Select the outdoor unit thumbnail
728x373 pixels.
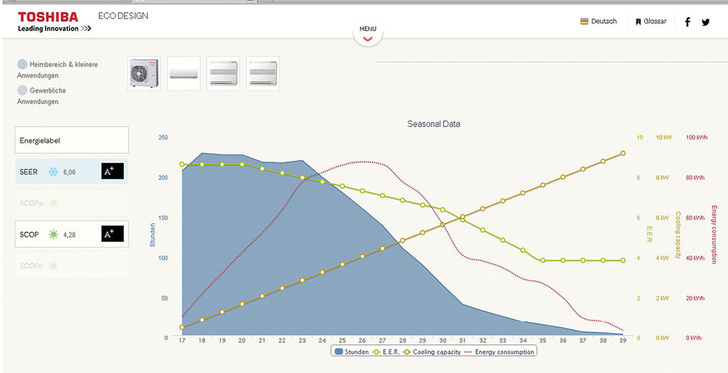click(x=144, y=73)
